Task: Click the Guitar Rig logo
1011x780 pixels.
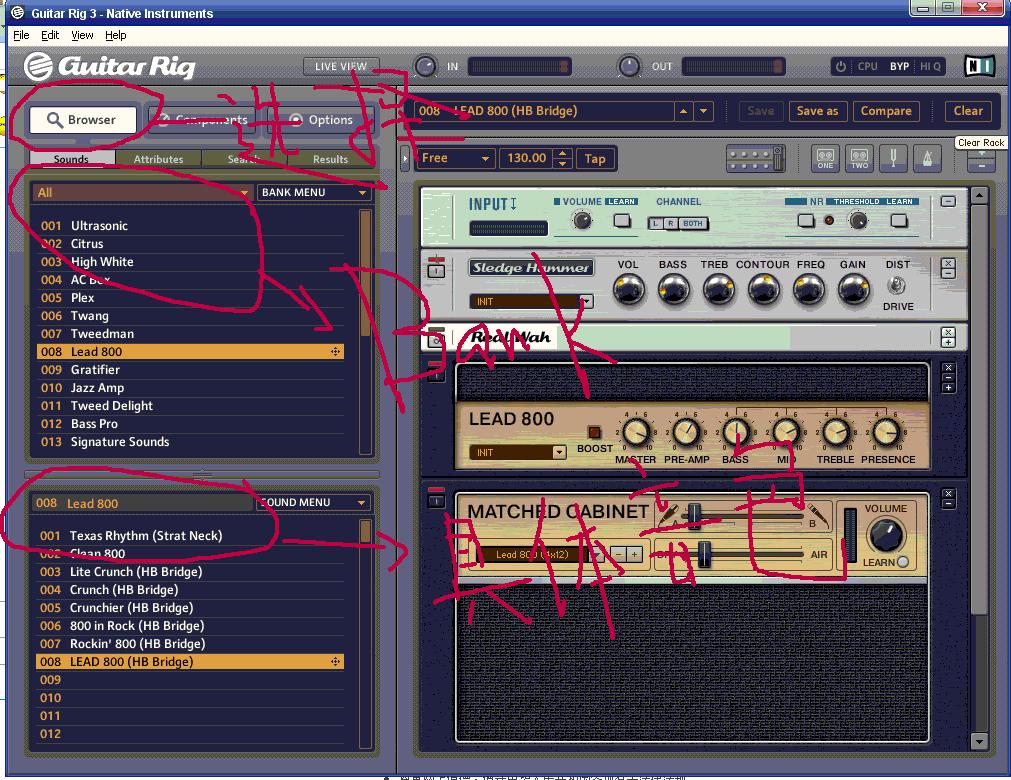Action: coord(110,66)
